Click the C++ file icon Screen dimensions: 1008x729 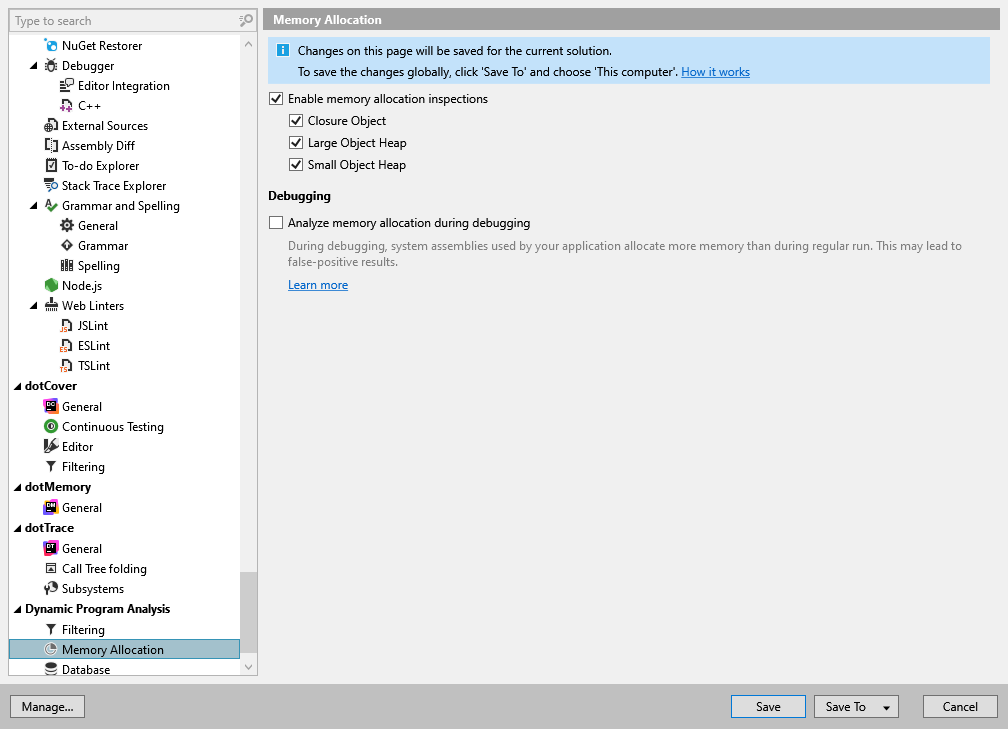click(67, 105)
